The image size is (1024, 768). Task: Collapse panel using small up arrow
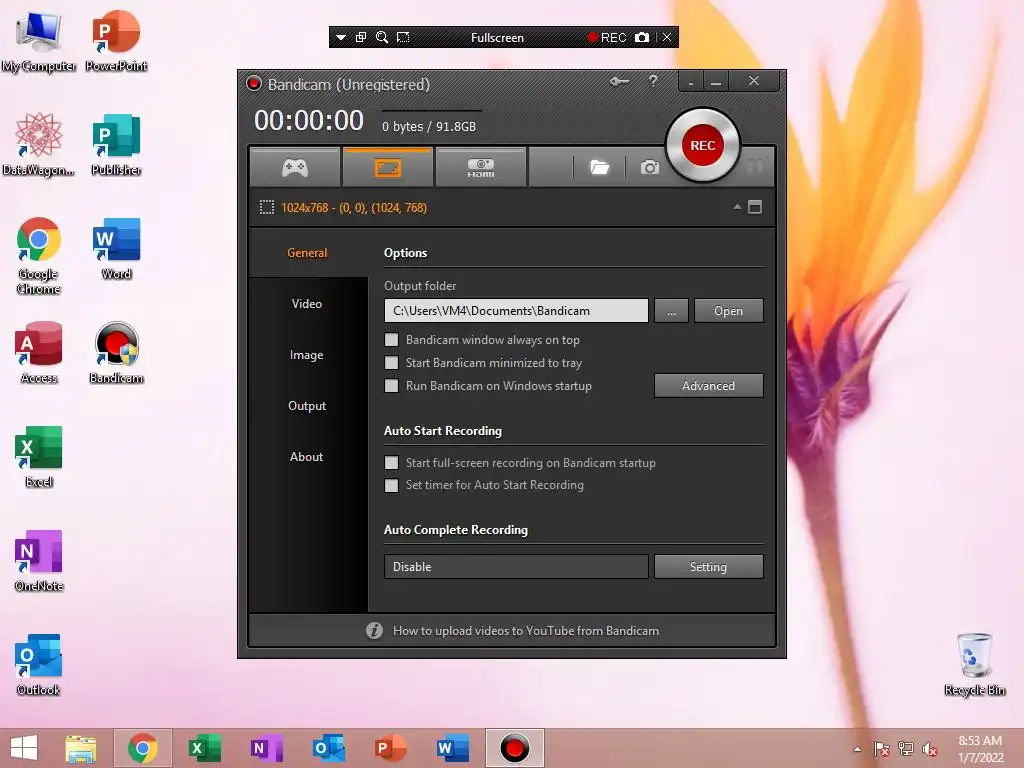pos(737,207)
